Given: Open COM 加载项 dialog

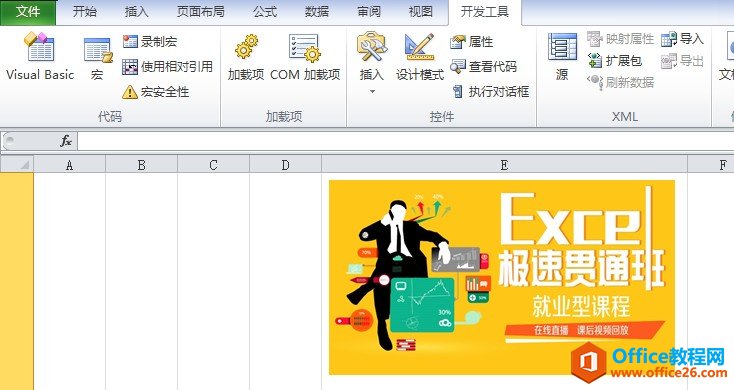Looking at the screenshot, I should coord(305,57).
